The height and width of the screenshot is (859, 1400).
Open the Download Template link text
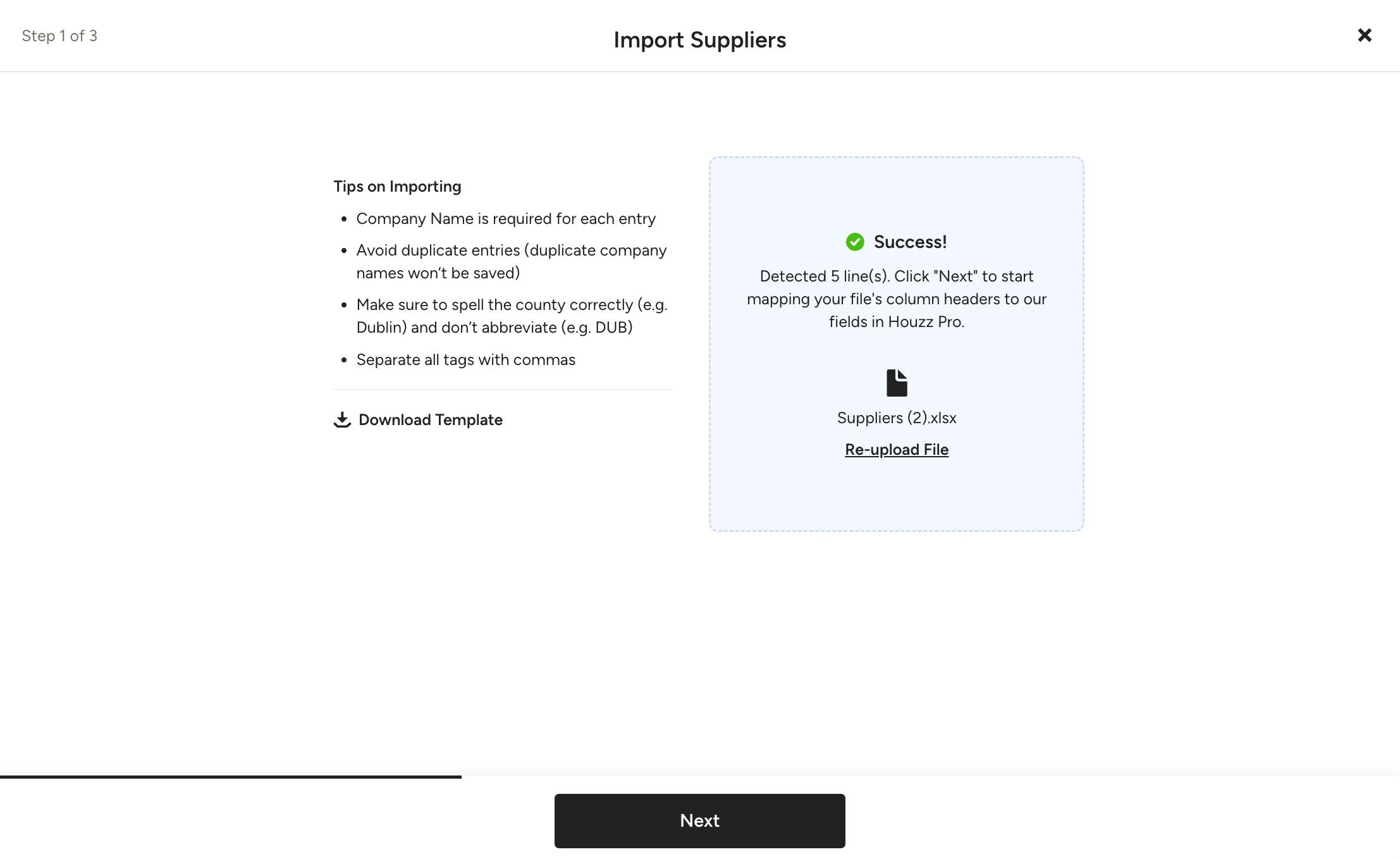click(430, 420)
